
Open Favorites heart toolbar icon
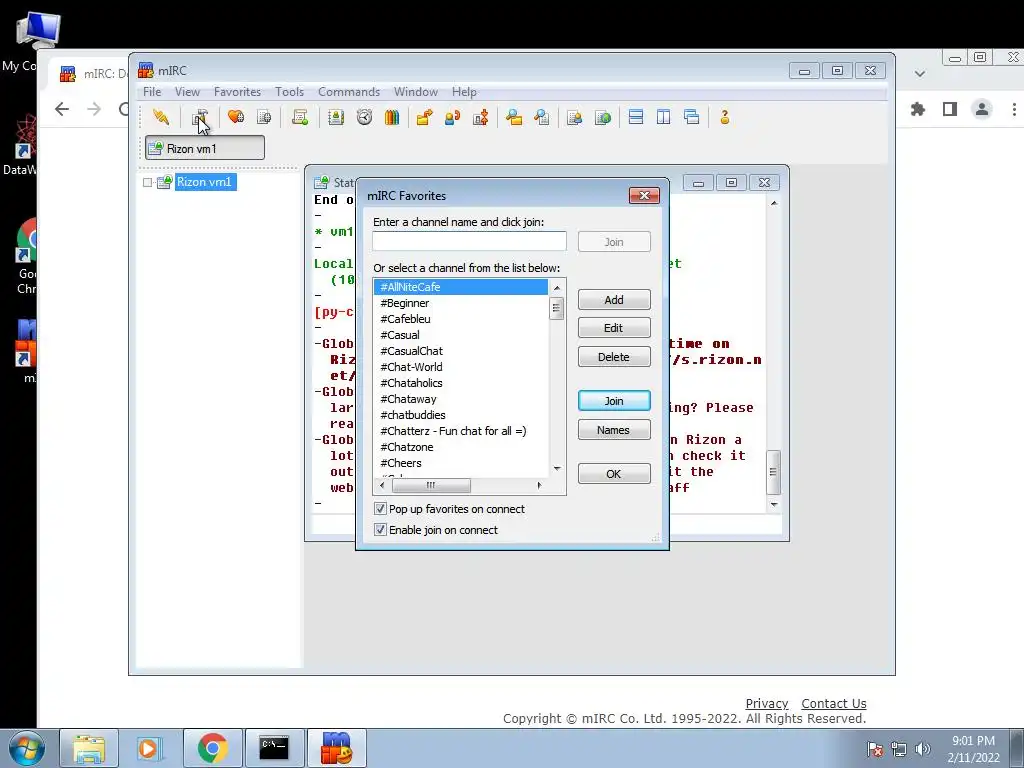coord(236,117)
